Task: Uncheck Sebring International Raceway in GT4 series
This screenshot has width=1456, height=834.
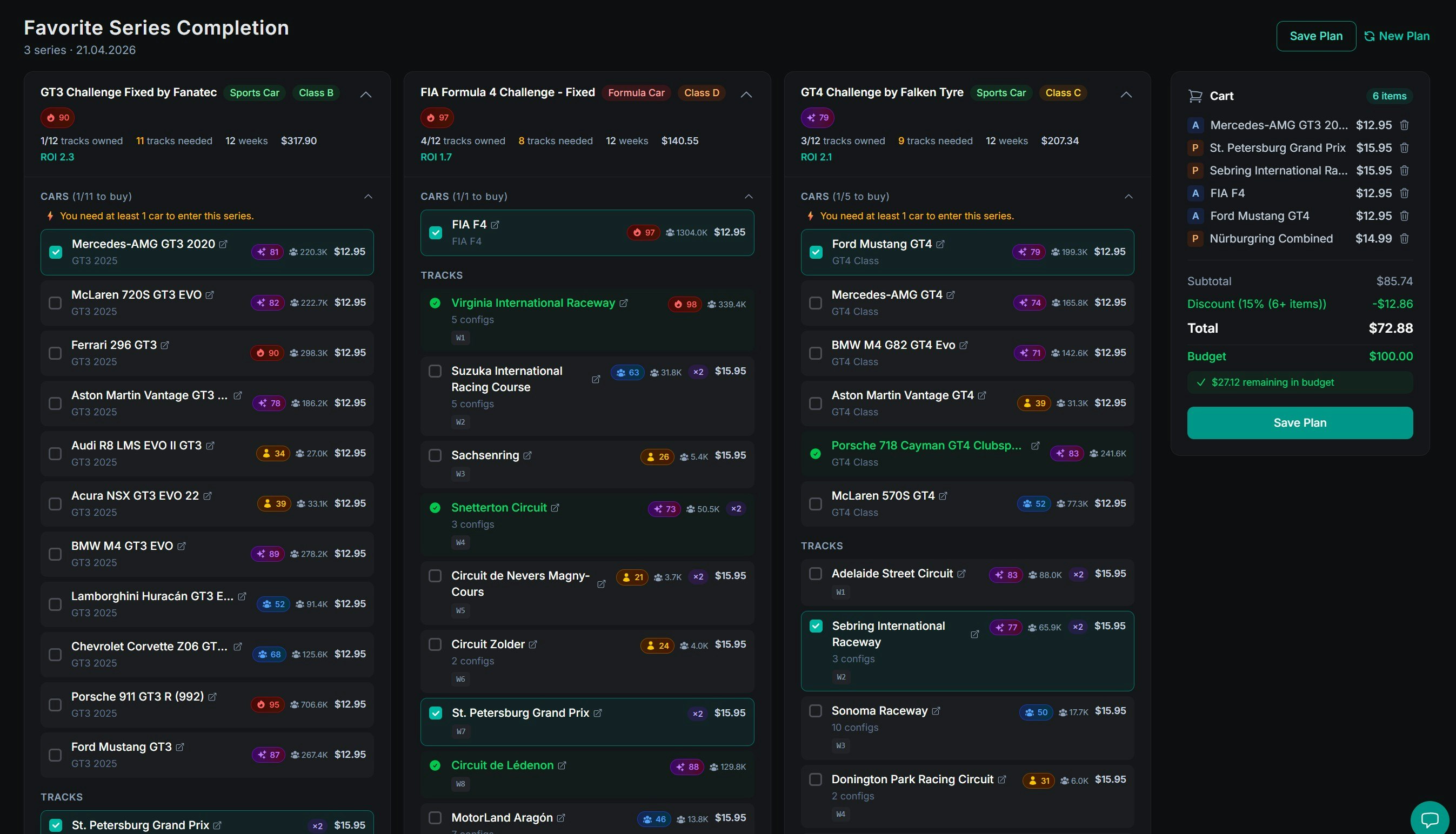Action: (816, 626)
